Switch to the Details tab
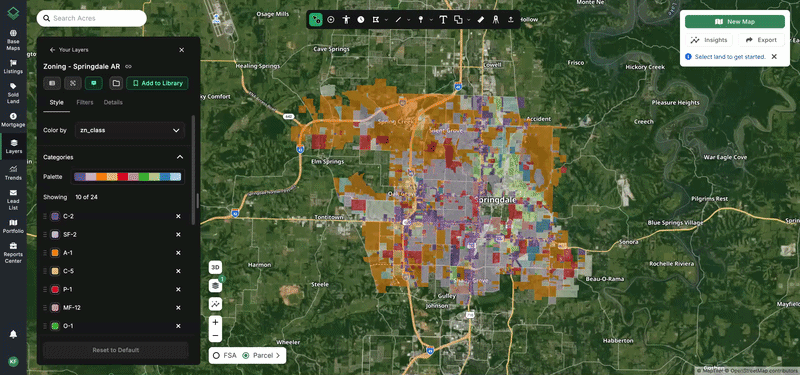The height and width of the screenshot is (375, 800). point(113,103)
